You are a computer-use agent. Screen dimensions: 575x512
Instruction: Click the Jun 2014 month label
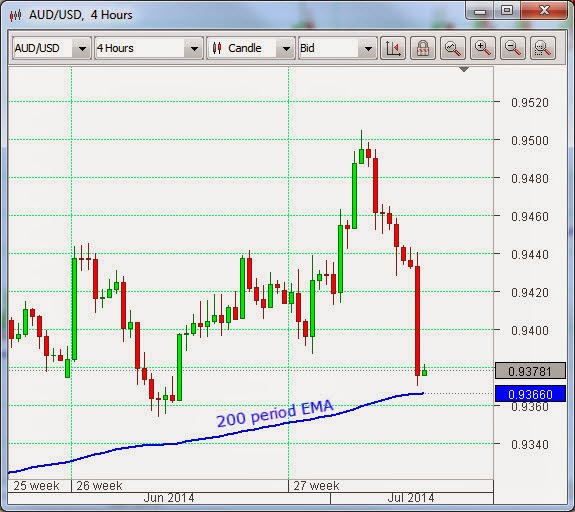tap(169, 498)
